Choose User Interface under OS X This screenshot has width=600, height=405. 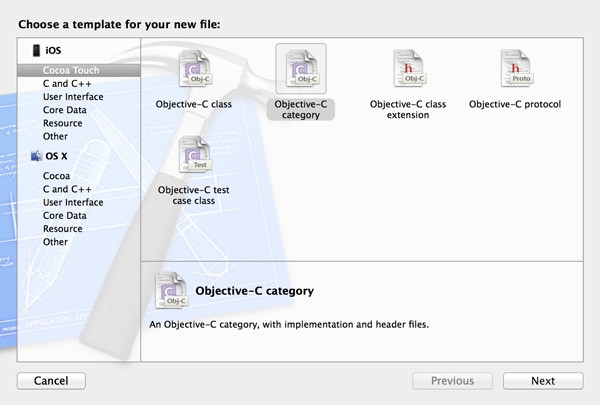(73, 202)
